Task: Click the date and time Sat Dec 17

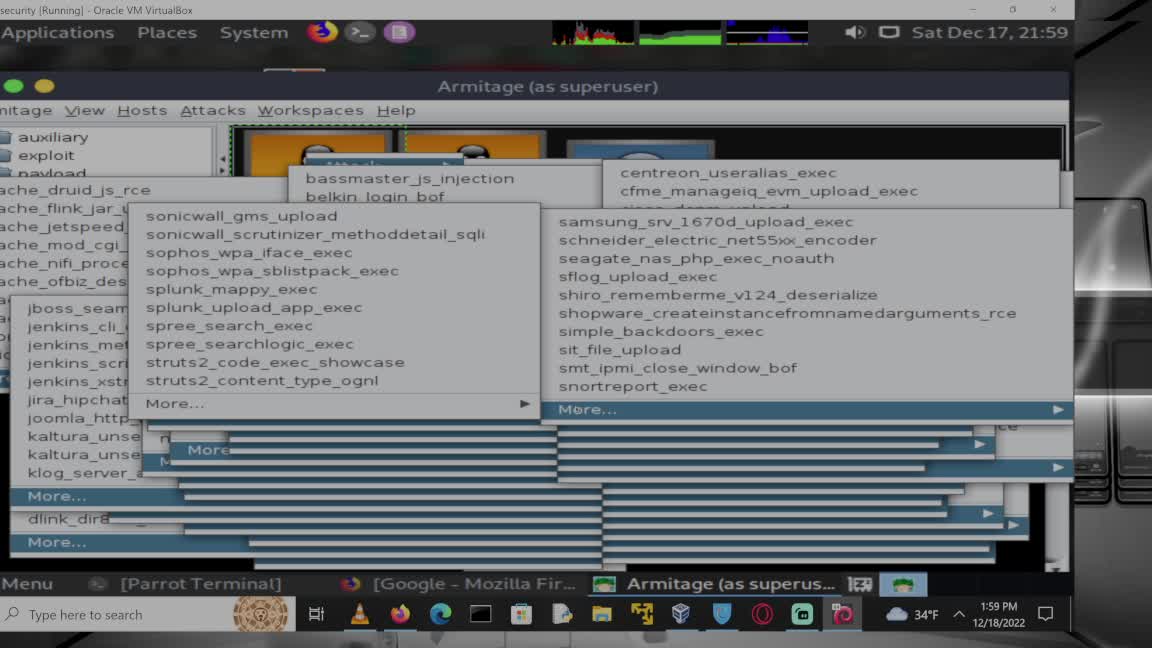Action: (x=990, y=32)
